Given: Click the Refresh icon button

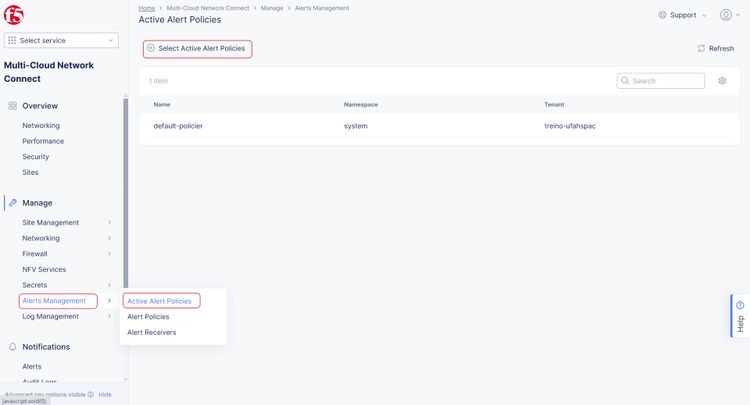Looking at the screenshot, I should tap(702, 48).
